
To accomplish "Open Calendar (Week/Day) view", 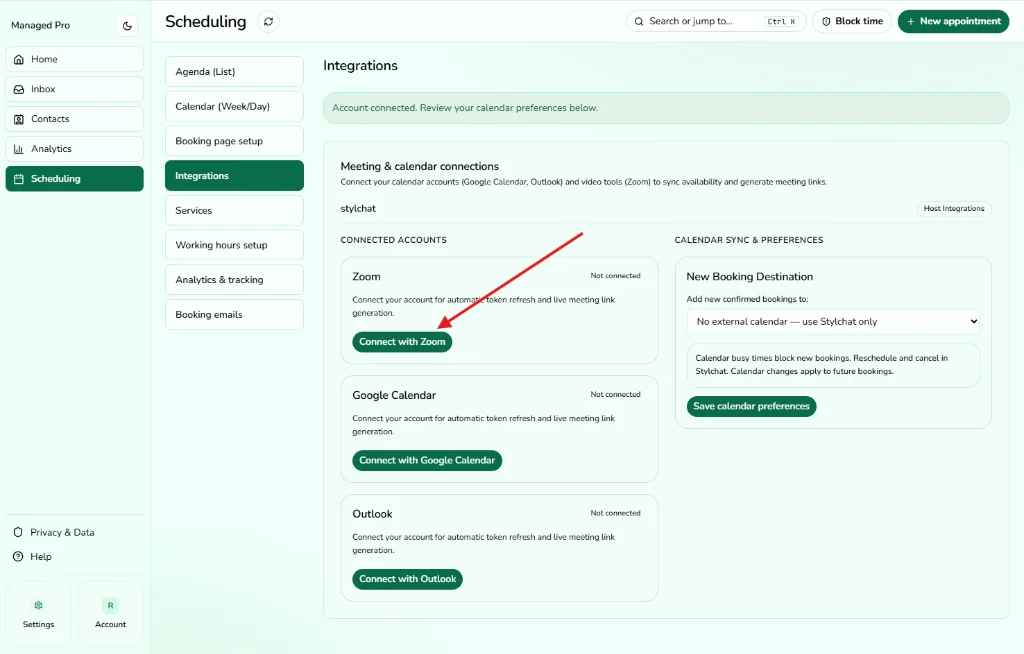I will 234,106.
